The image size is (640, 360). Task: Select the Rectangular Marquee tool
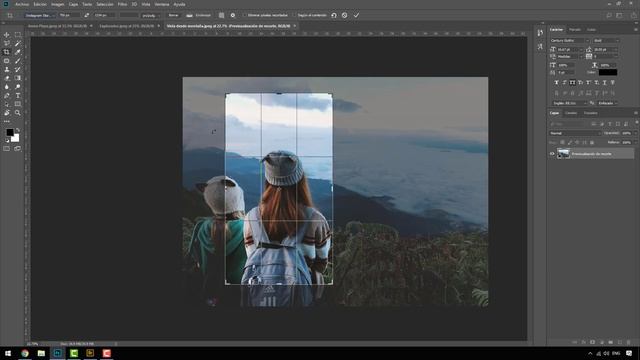tap(18, 35)
